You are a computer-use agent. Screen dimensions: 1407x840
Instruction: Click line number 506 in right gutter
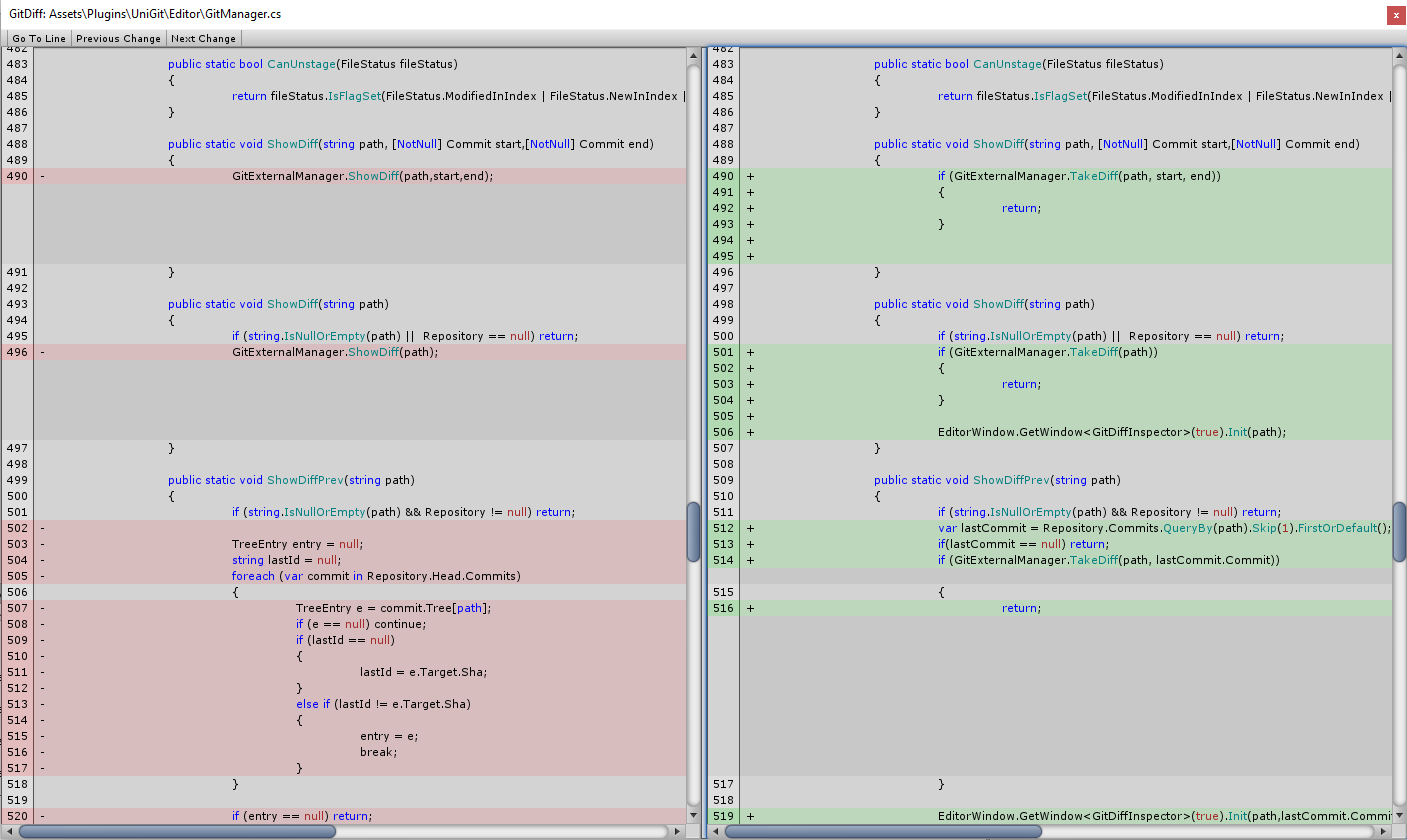pos(723,432)
